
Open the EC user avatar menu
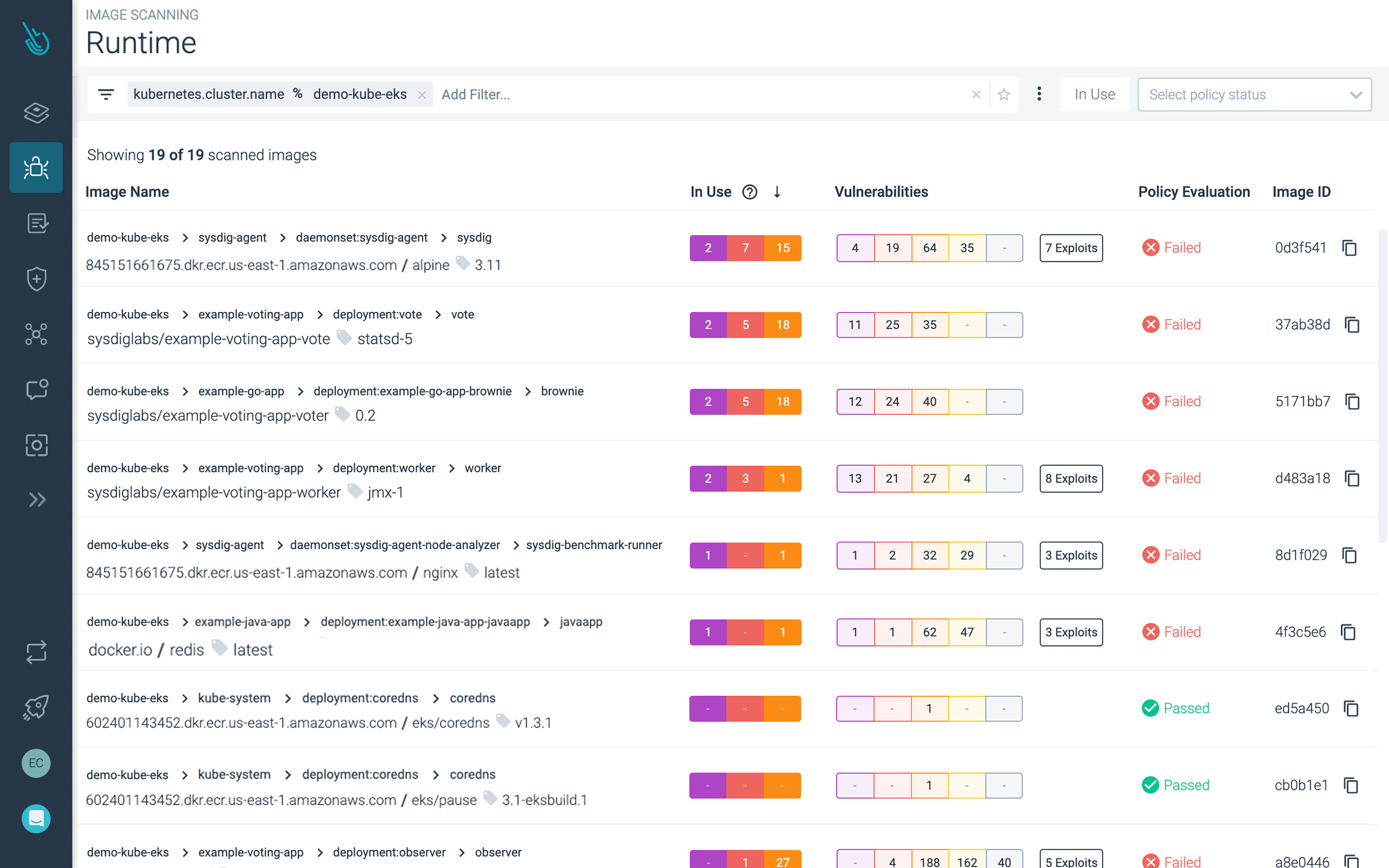click(36, 763)
